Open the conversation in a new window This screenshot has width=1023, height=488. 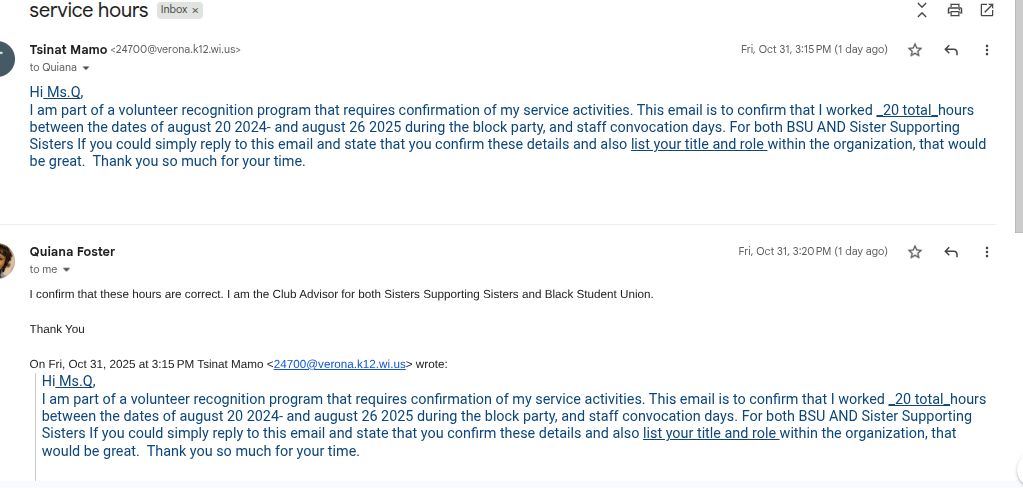click(x=987, y=11)
